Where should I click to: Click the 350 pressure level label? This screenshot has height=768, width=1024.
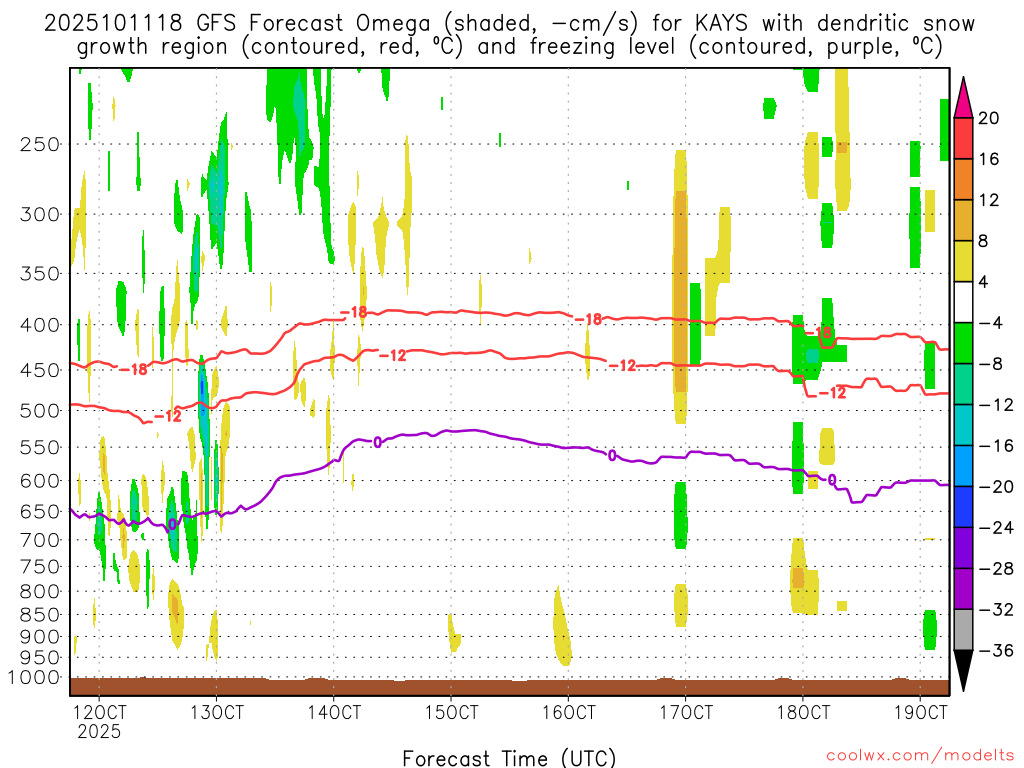pyautogui.click(x=40, y=273)
